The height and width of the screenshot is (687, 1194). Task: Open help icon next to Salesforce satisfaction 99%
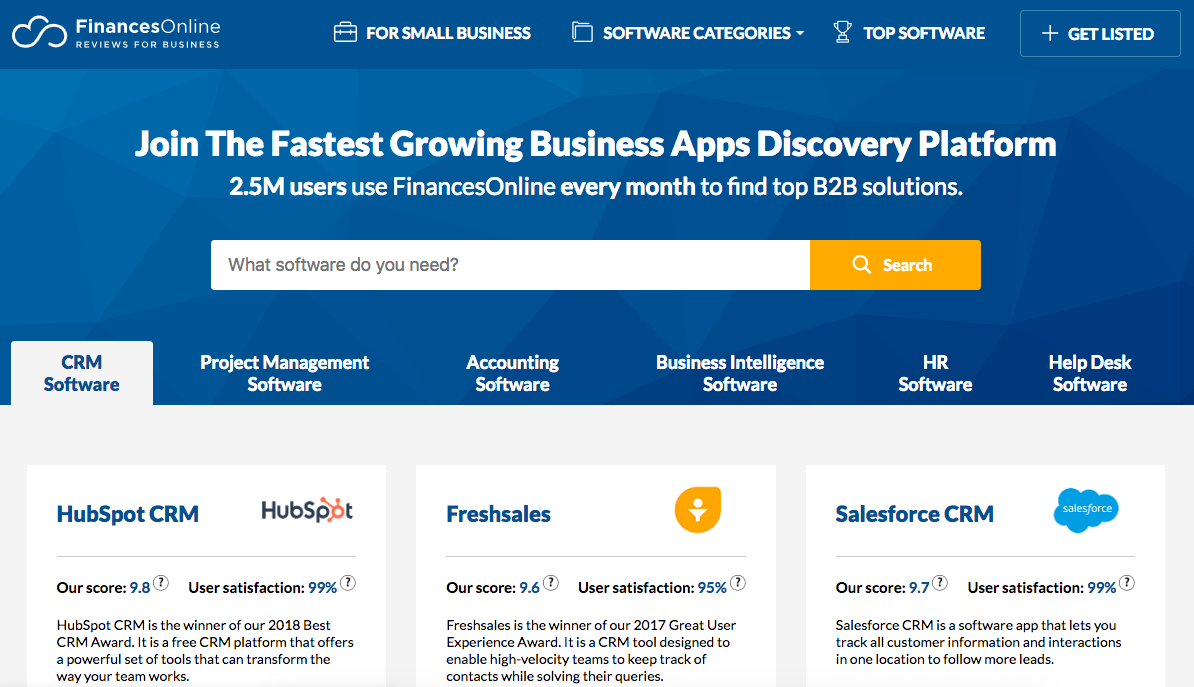point(1127,583)
